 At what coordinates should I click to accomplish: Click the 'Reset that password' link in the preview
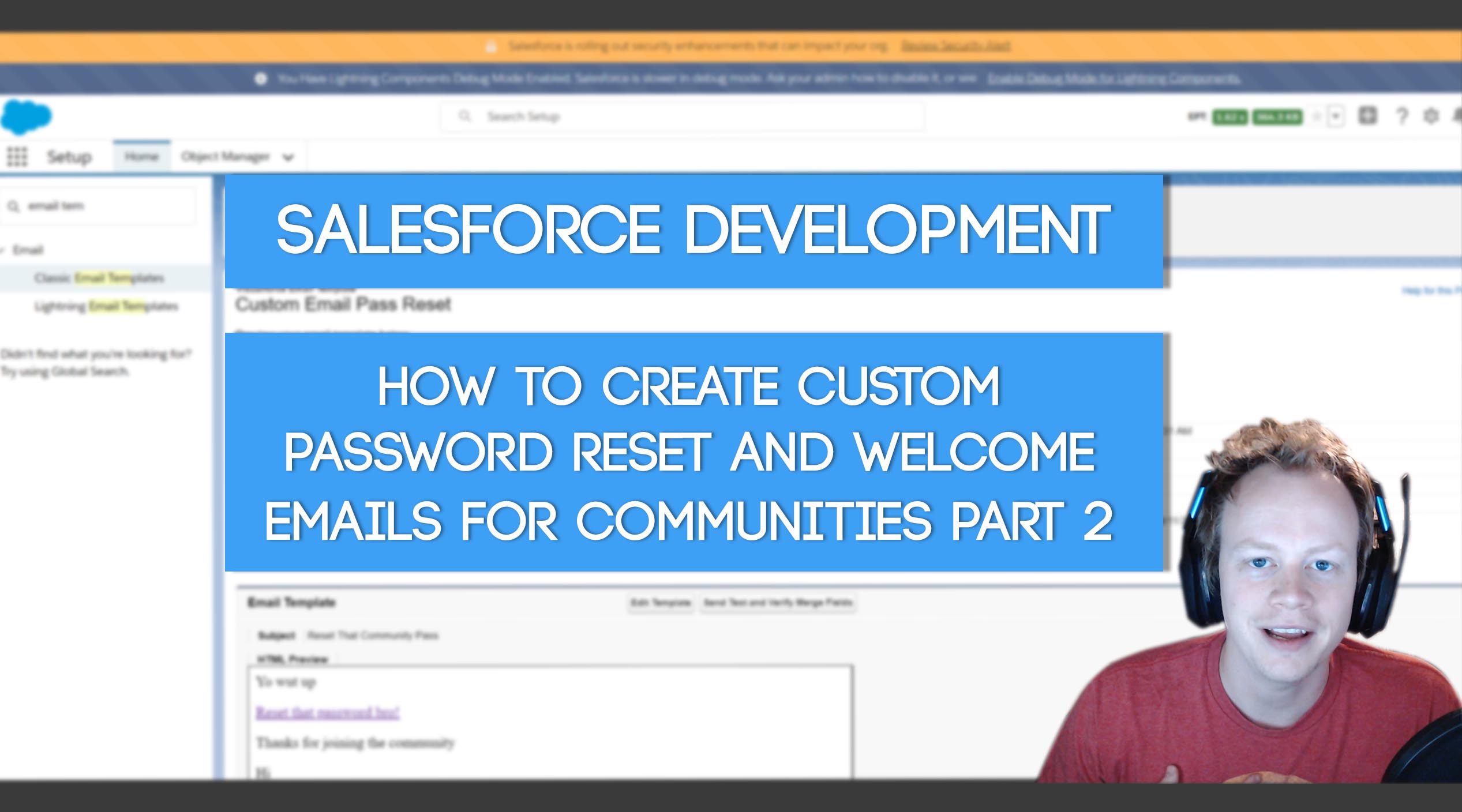pyautogui.click(x=328, y=712)
